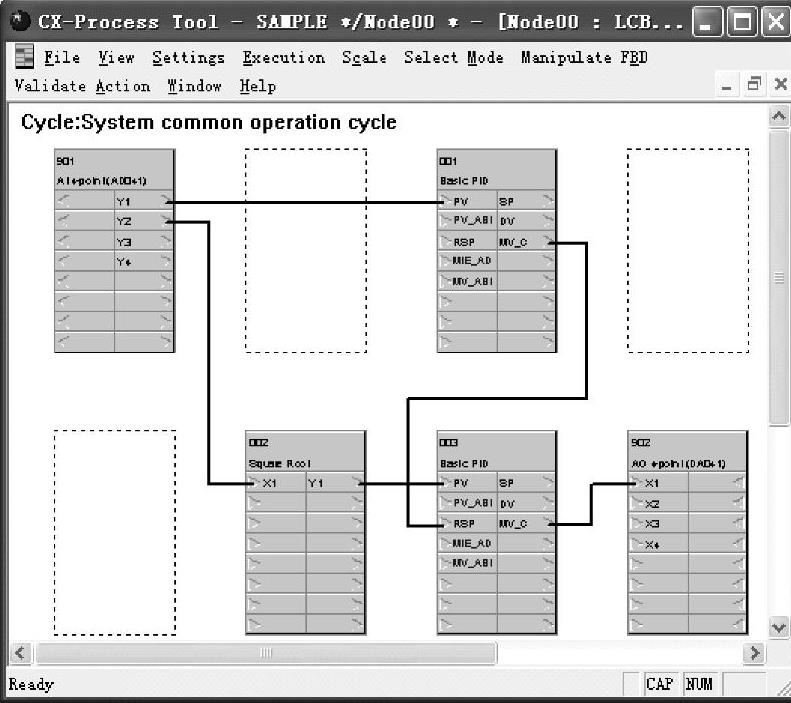Screen dimensions: 791x703
Task: Open the Manipulate FBD menu
Action: (x=584, y=57)
